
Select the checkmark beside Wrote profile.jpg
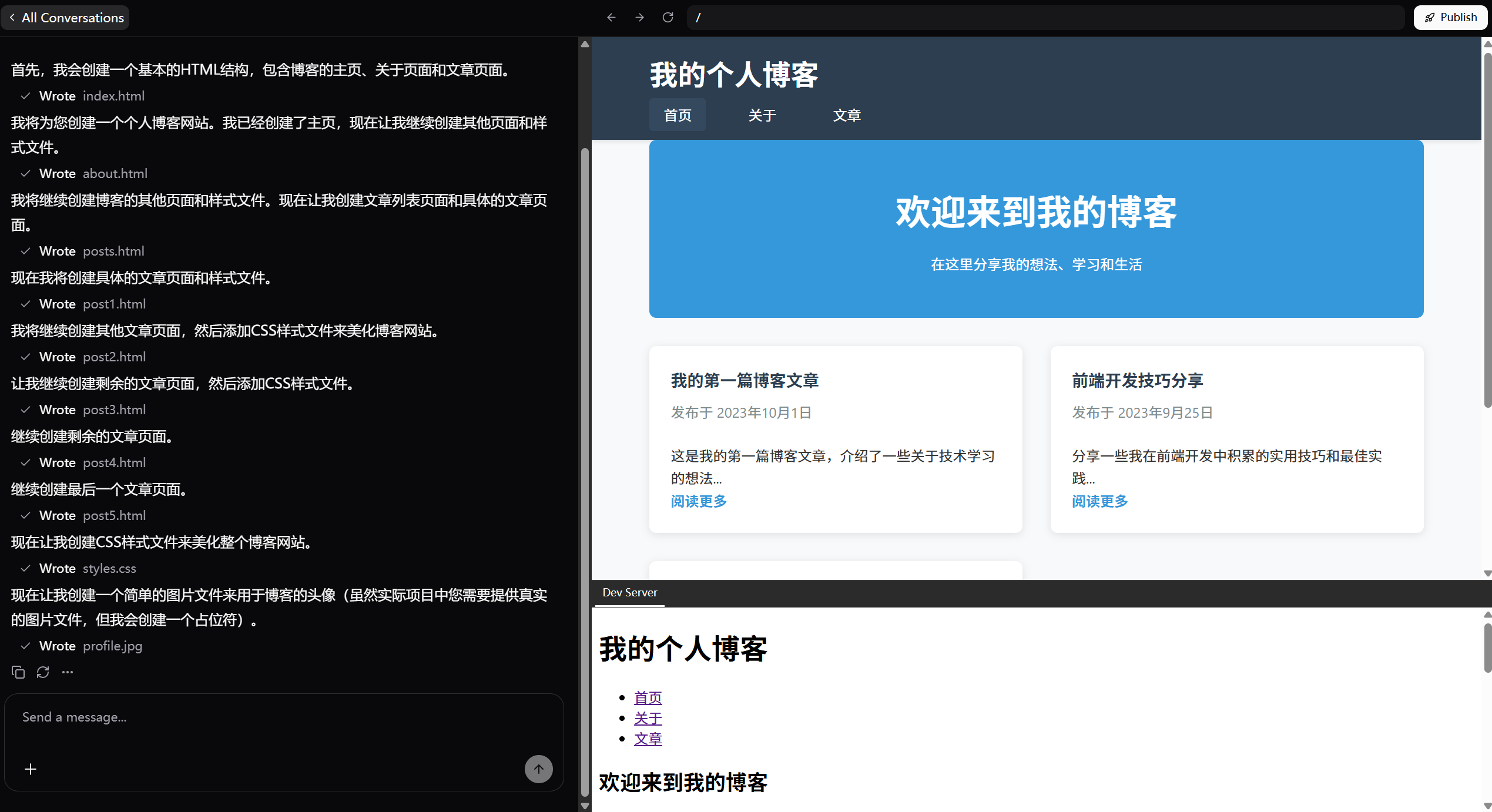[x=25, y=645]
